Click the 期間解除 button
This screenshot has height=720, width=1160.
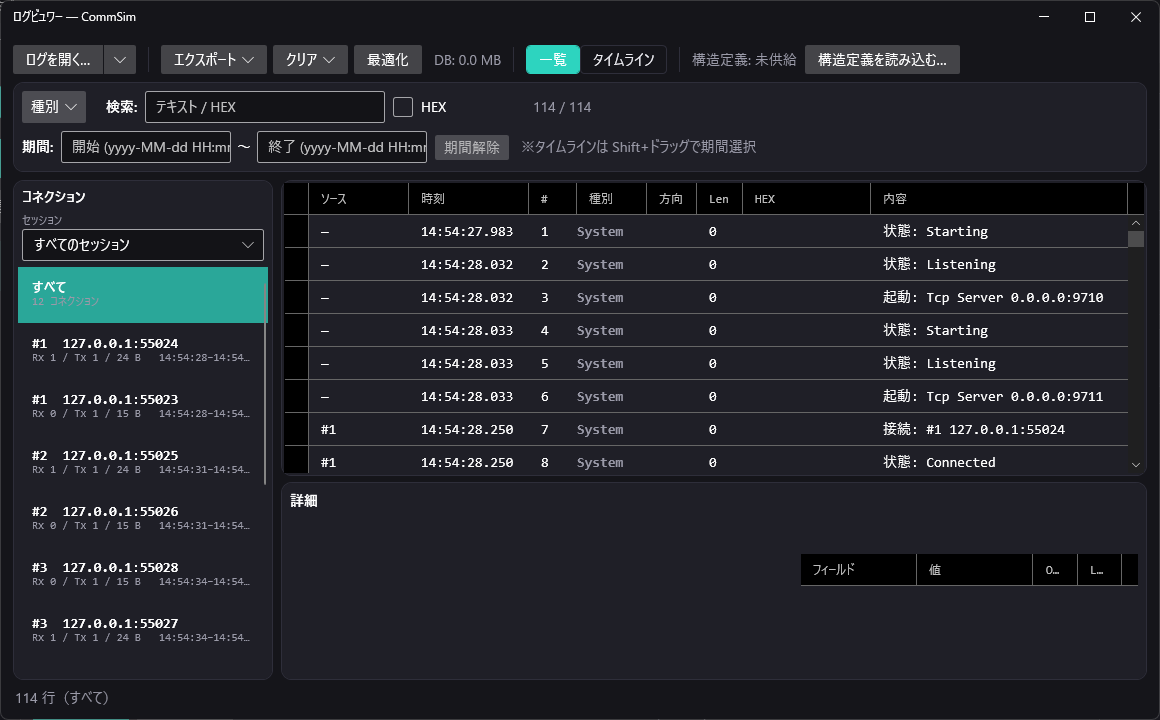coord(472,147)
